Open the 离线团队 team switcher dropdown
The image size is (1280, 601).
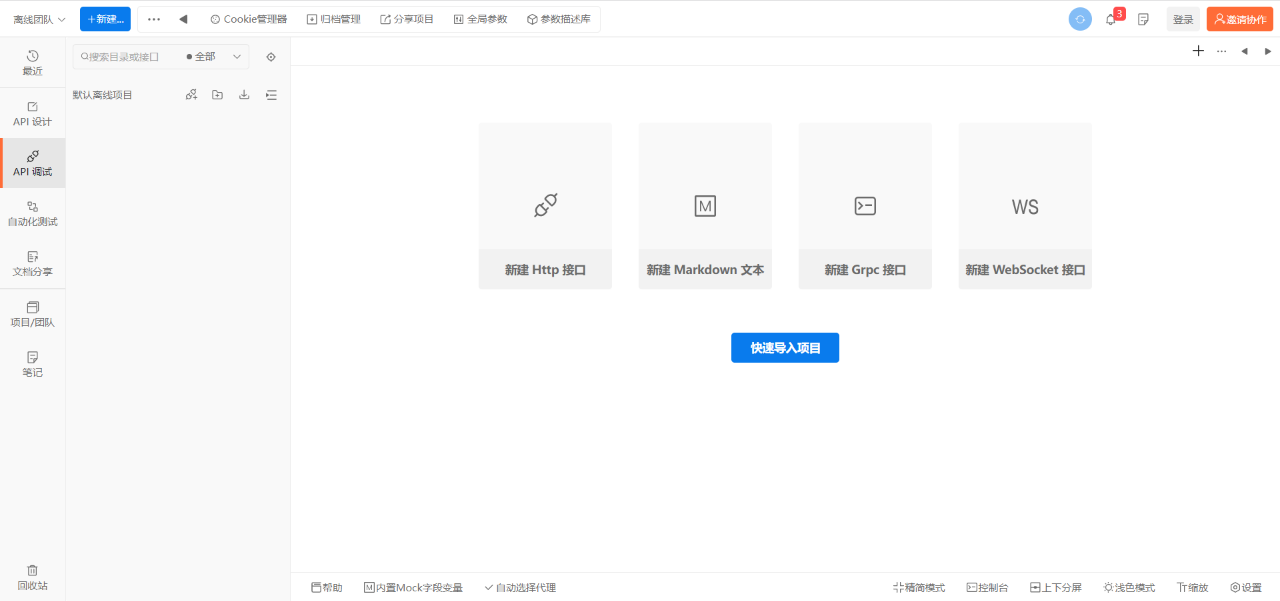pyautogui.click(x=38, y=18)
